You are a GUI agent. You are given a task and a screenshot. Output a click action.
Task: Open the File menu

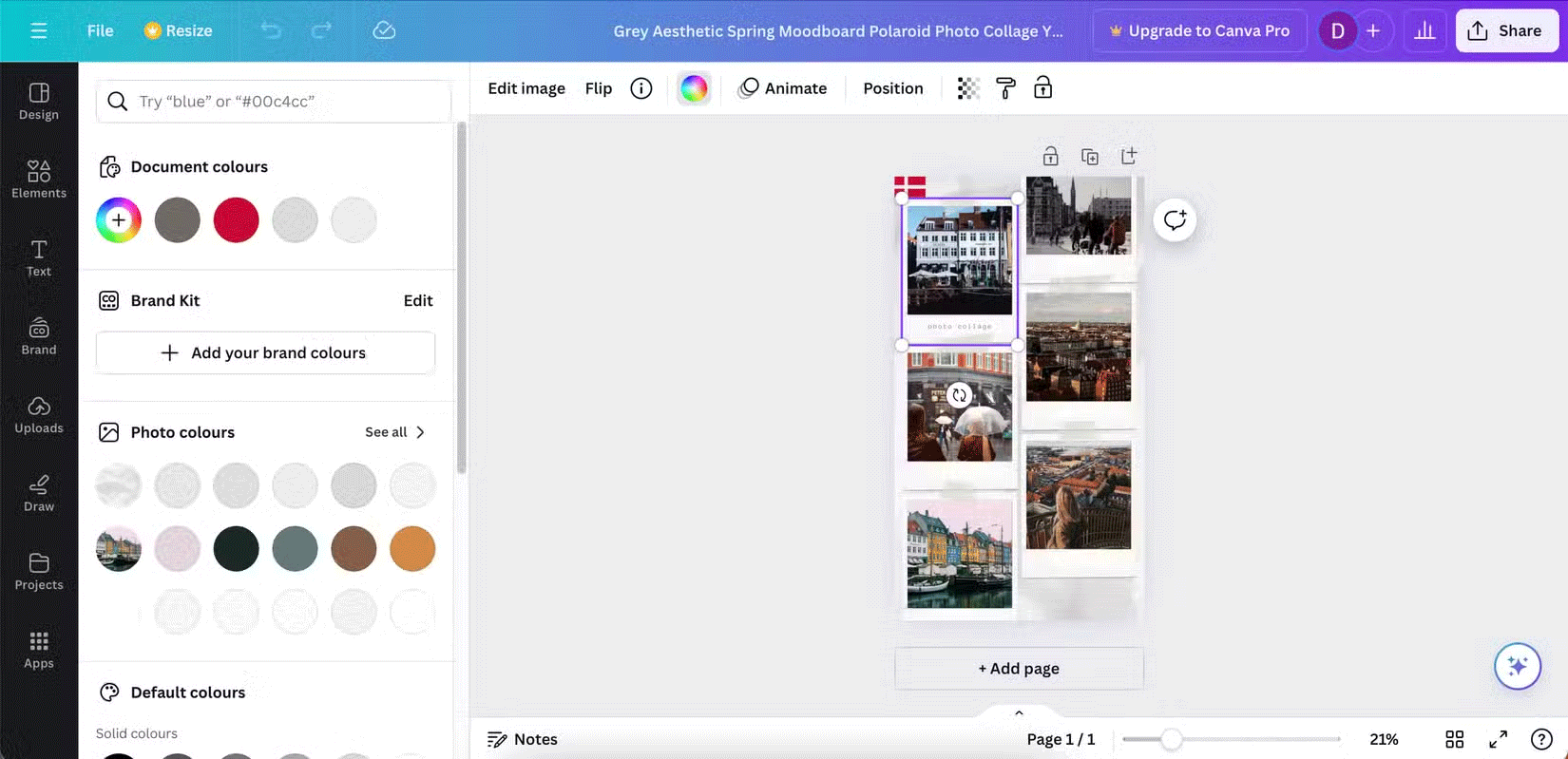[100, 31]
